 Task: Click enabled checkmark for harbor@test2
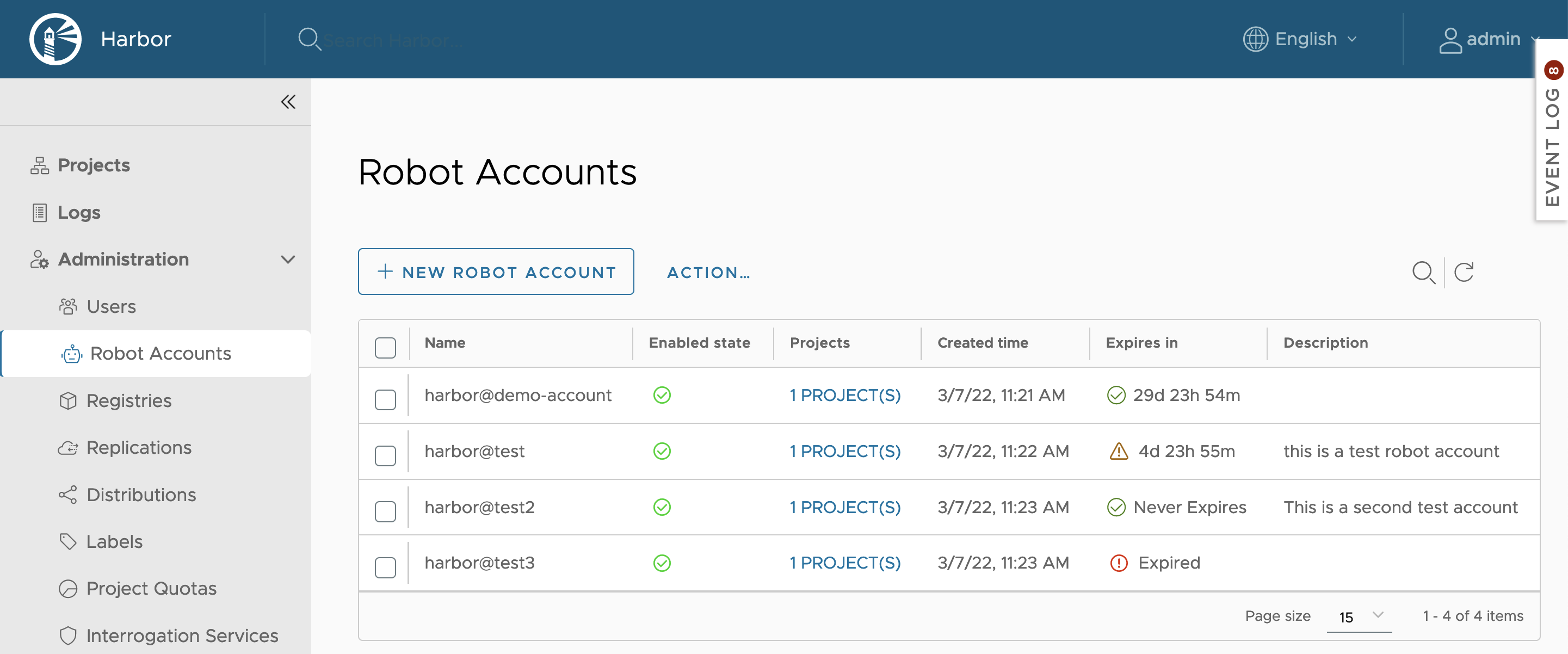click(662, 507)
